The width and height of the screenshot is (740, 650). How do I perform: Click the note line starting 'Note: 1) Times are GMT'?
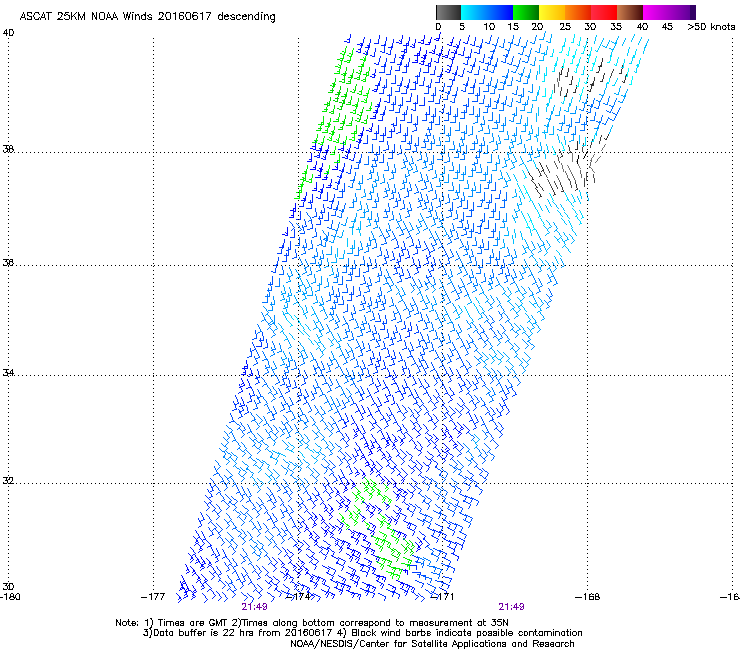tap(312, 623)
